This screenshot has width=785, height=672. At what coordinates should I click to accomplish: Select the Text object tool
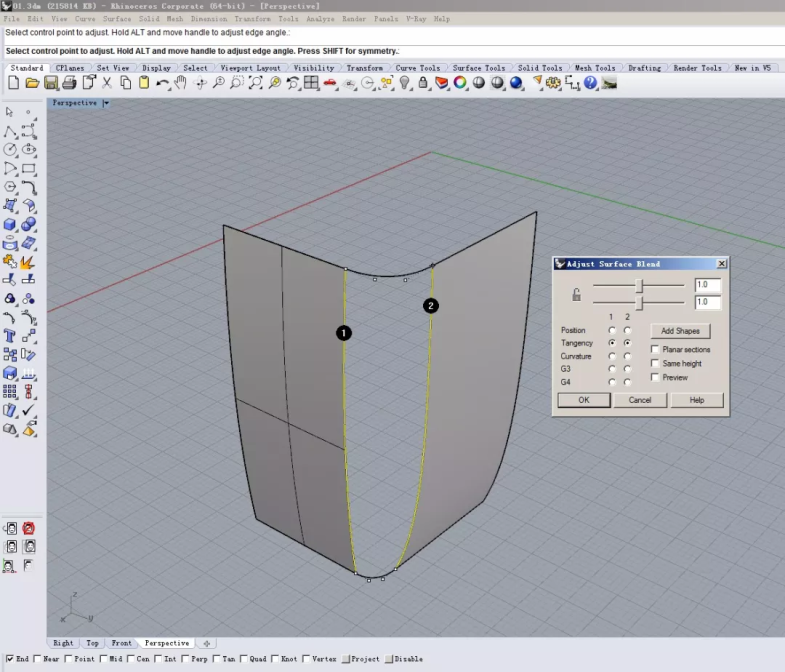tap(10, 336)
